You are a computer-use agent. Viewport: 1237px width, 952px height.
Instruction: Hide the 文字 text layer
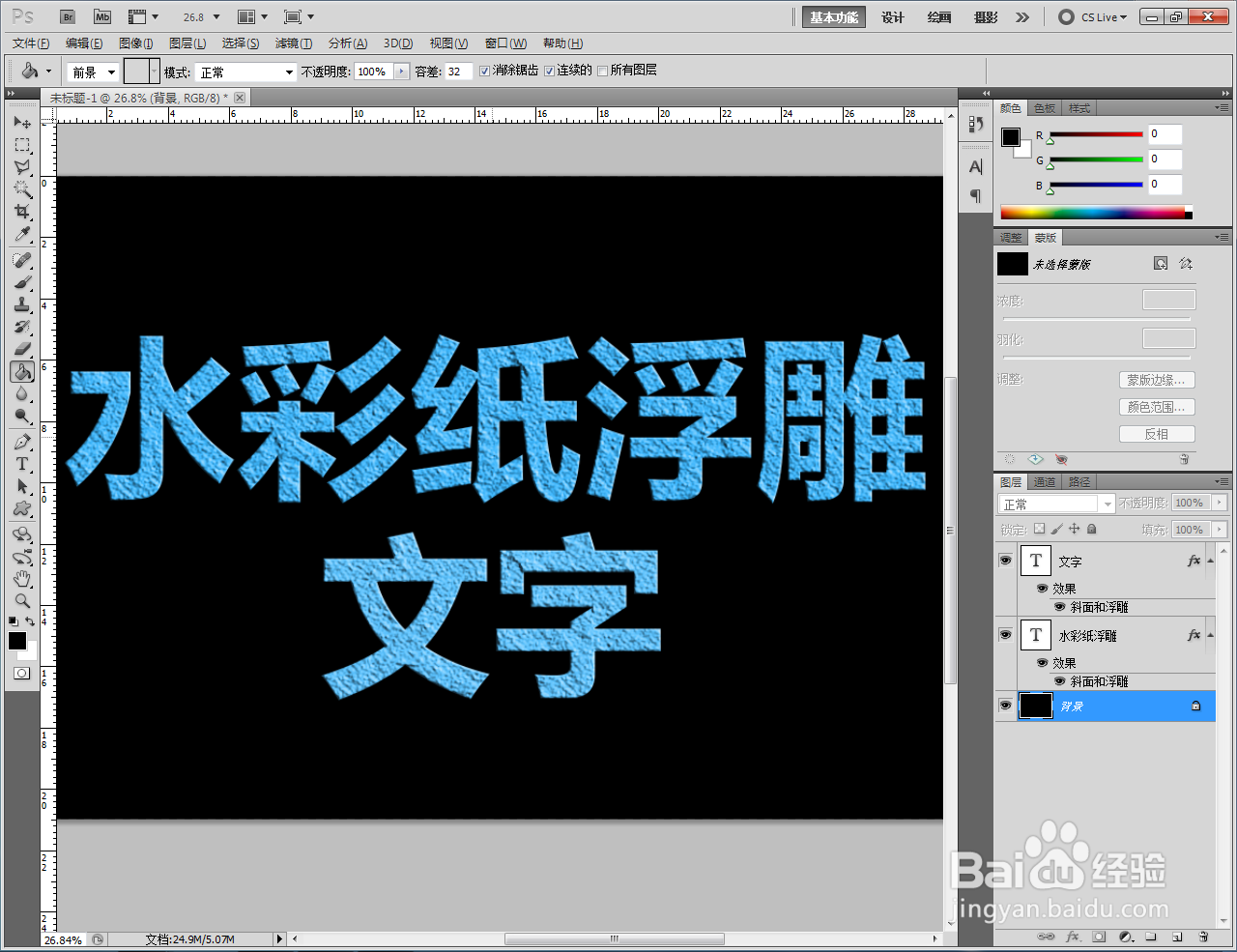pos(1006,561)
